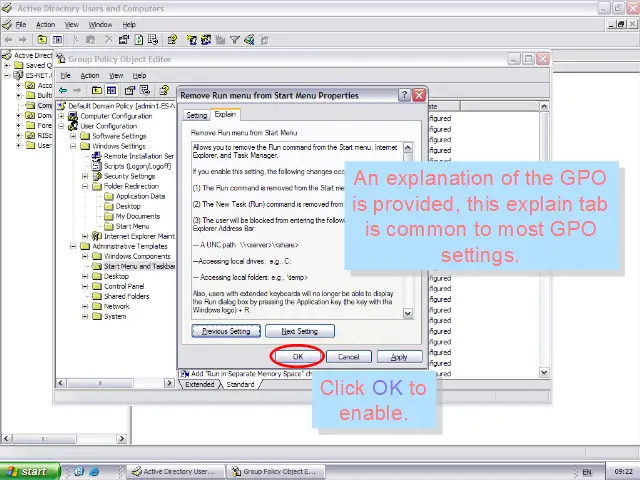Click the Cut scissors icon in the Active Directory toolbar
The image size is (640, 480).
[75, 40]
